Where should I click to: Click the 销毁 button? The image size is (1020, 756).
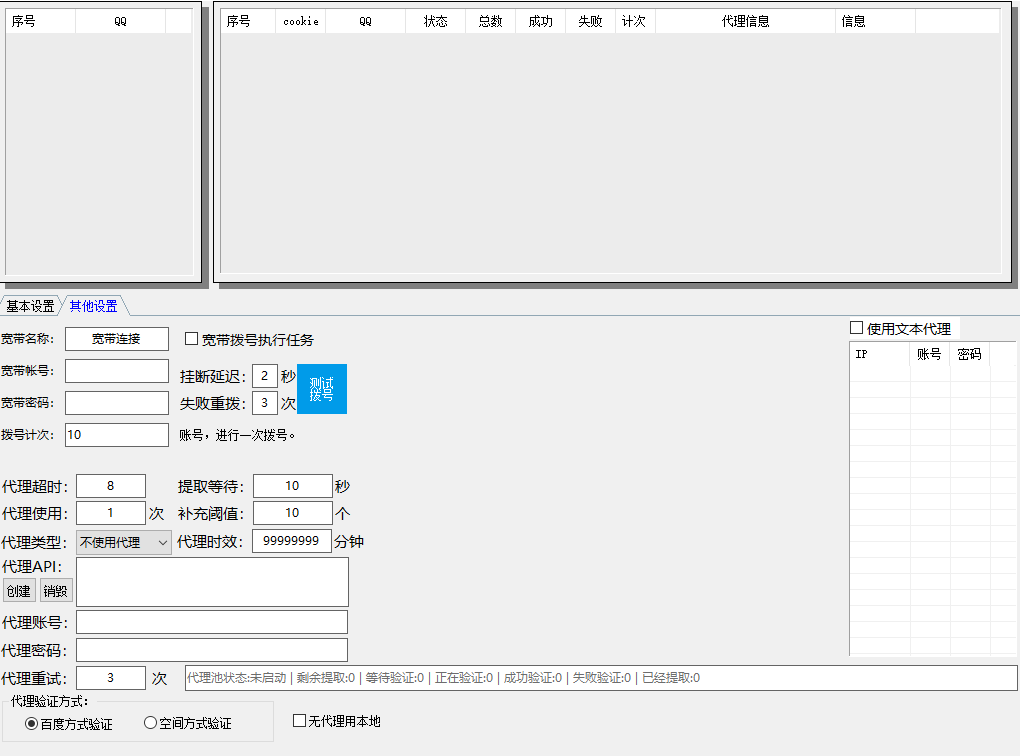click(56, 590)
